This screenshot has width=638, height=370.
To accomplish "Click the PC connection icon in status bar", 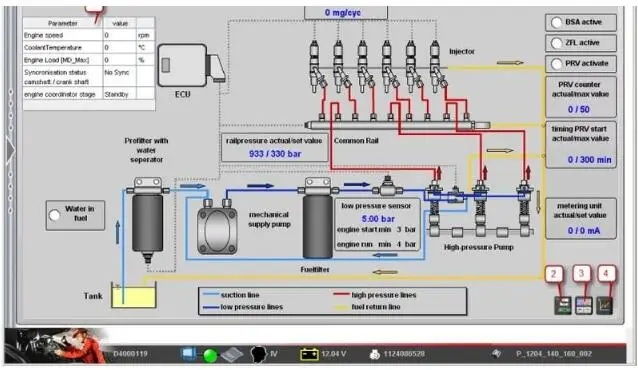I will 189,354.
